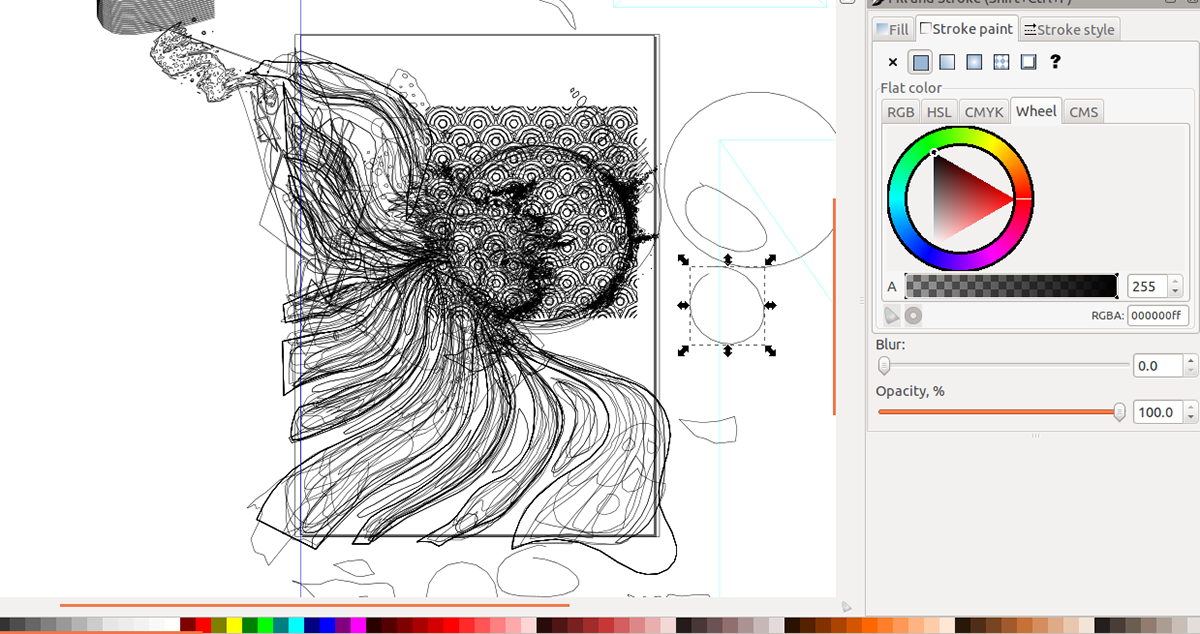The image size is (1200, 634).
Task: Click the vertical canvas scrollbar
Action: pyautogui.click(x=834, y=306)
